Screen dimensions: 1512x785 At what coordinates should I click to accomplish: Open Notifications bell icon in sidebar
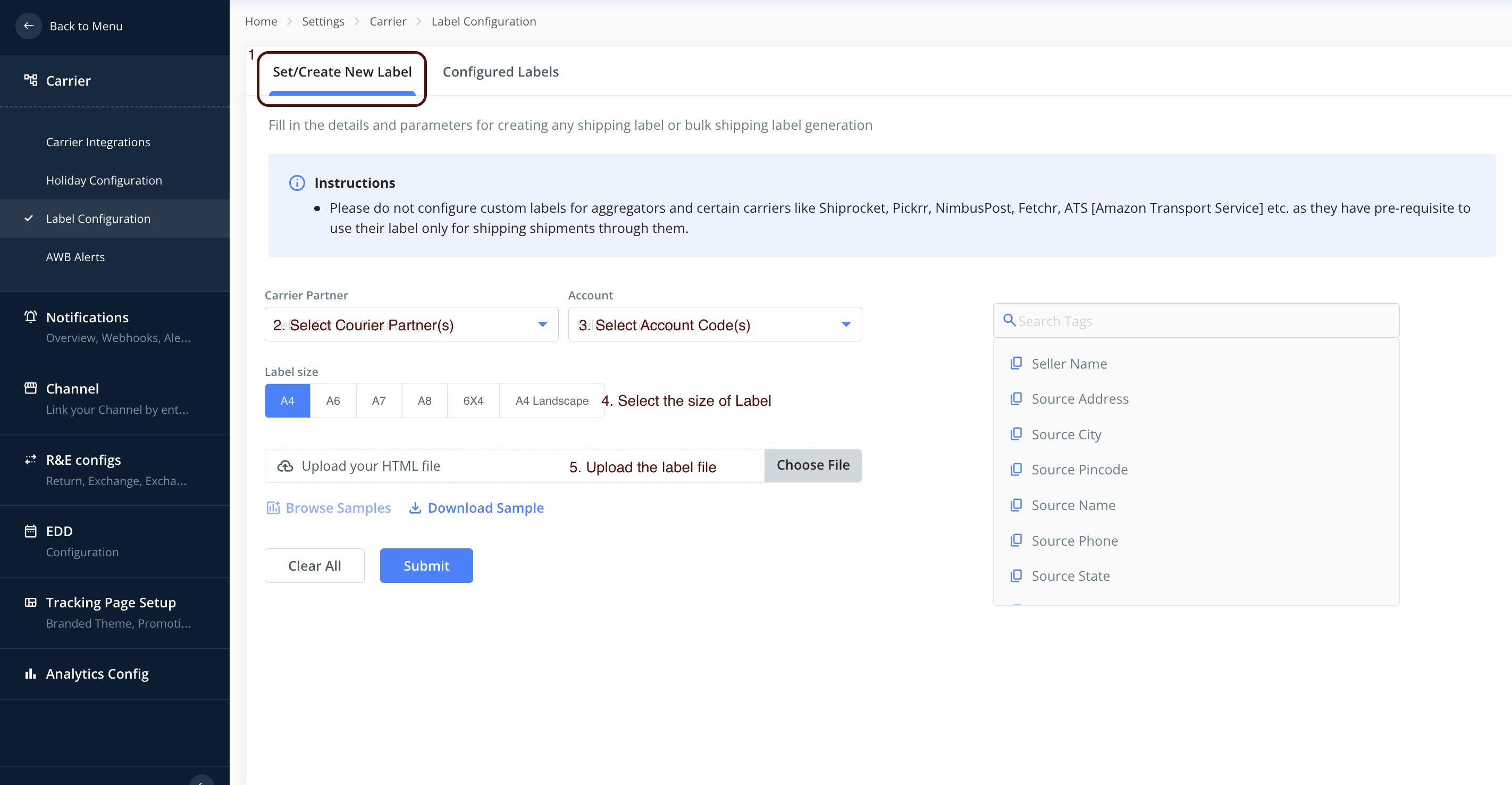[30, 317]
